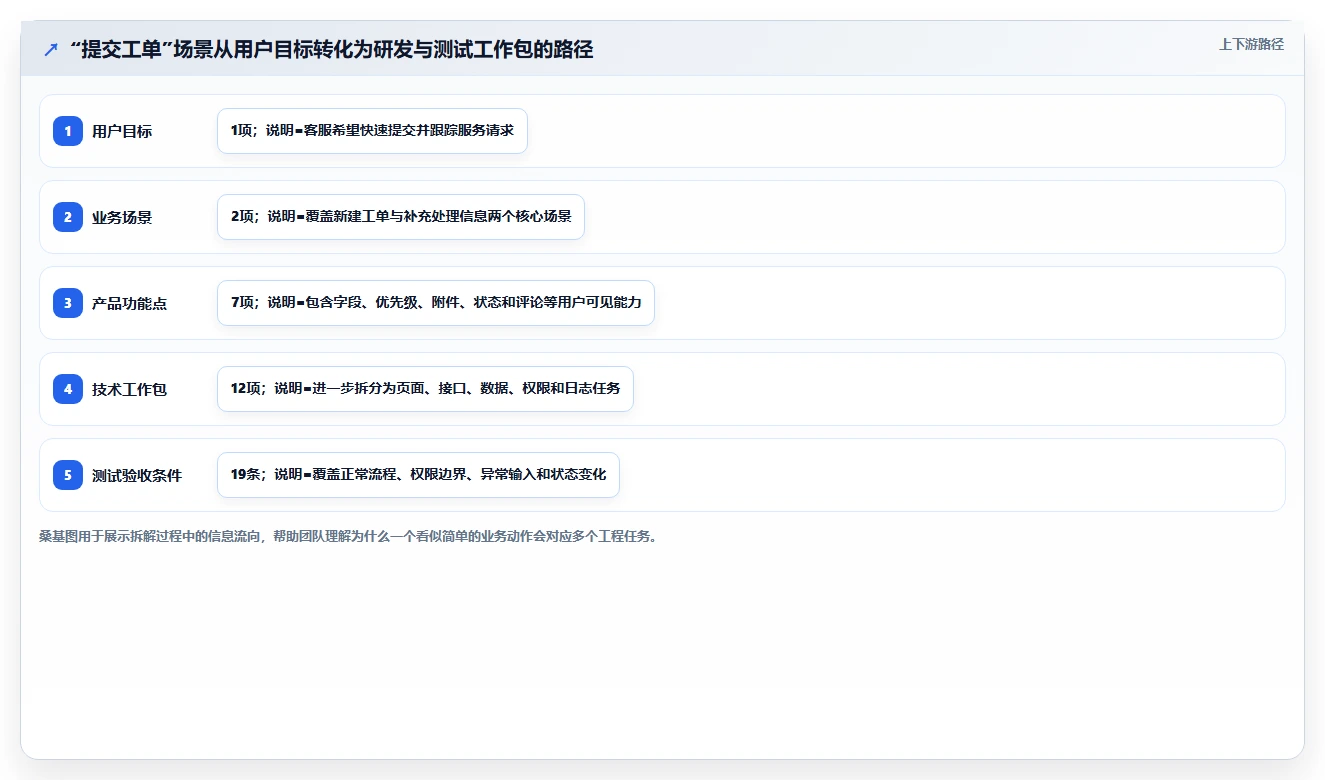Select the 产品功能点 row label
Viewport: 1325px width, 780px height.
coord(129,303)
